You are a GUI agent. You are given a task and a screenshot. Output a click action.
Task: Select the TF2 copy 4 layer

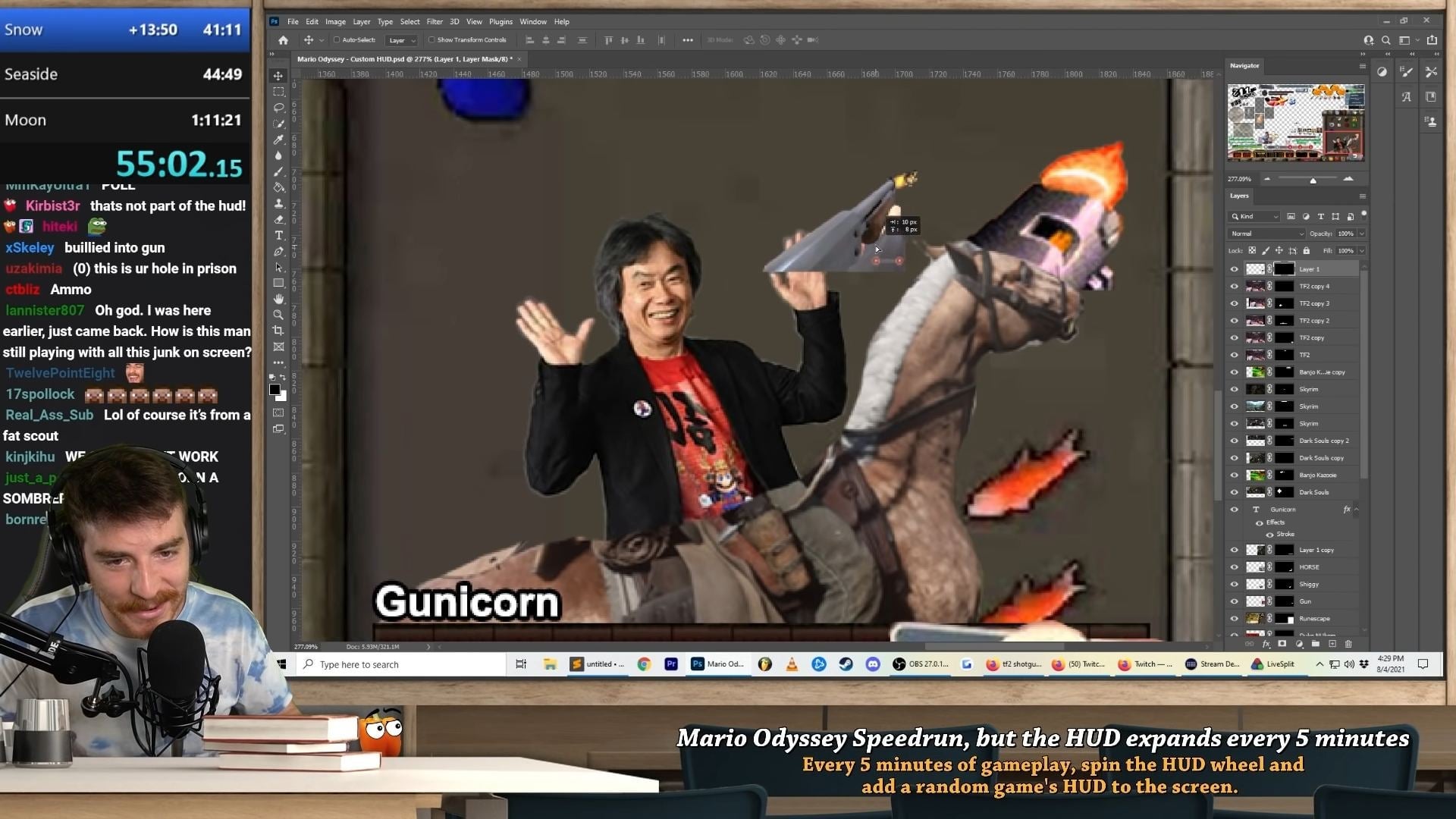(x=1313, y=286)
